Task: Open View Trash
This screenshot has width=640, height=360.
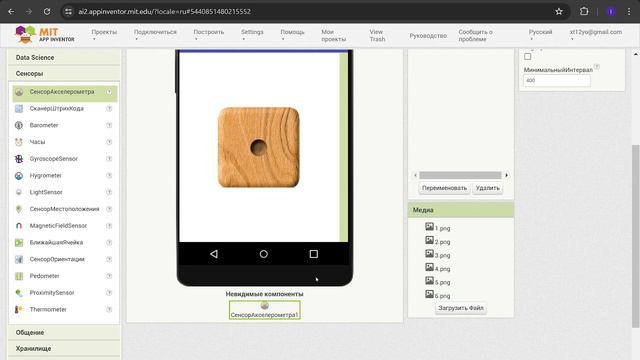Action: point(377,36)
